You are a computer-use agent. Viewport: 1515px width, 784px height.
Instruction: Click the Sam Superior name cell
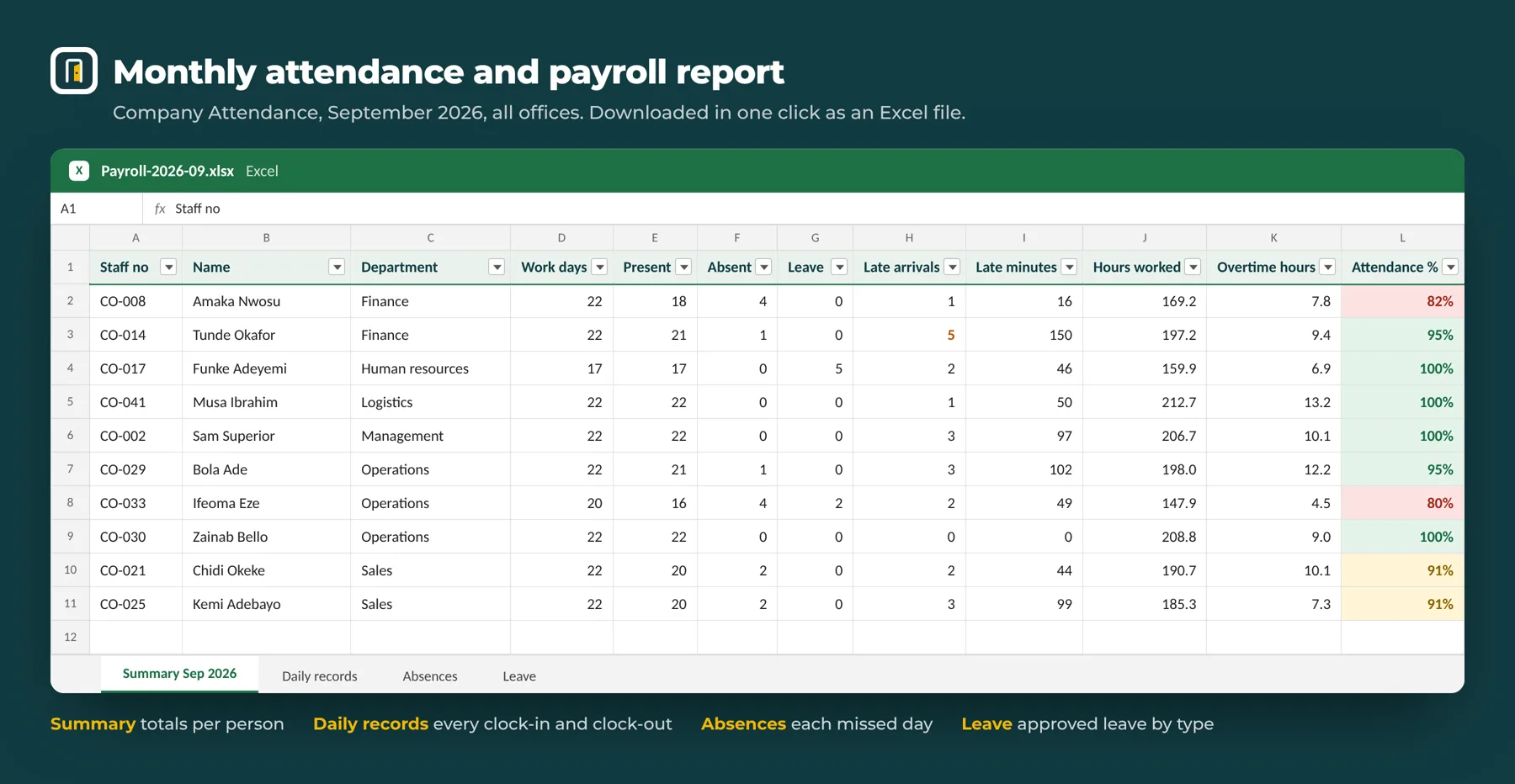coord(266,436)
